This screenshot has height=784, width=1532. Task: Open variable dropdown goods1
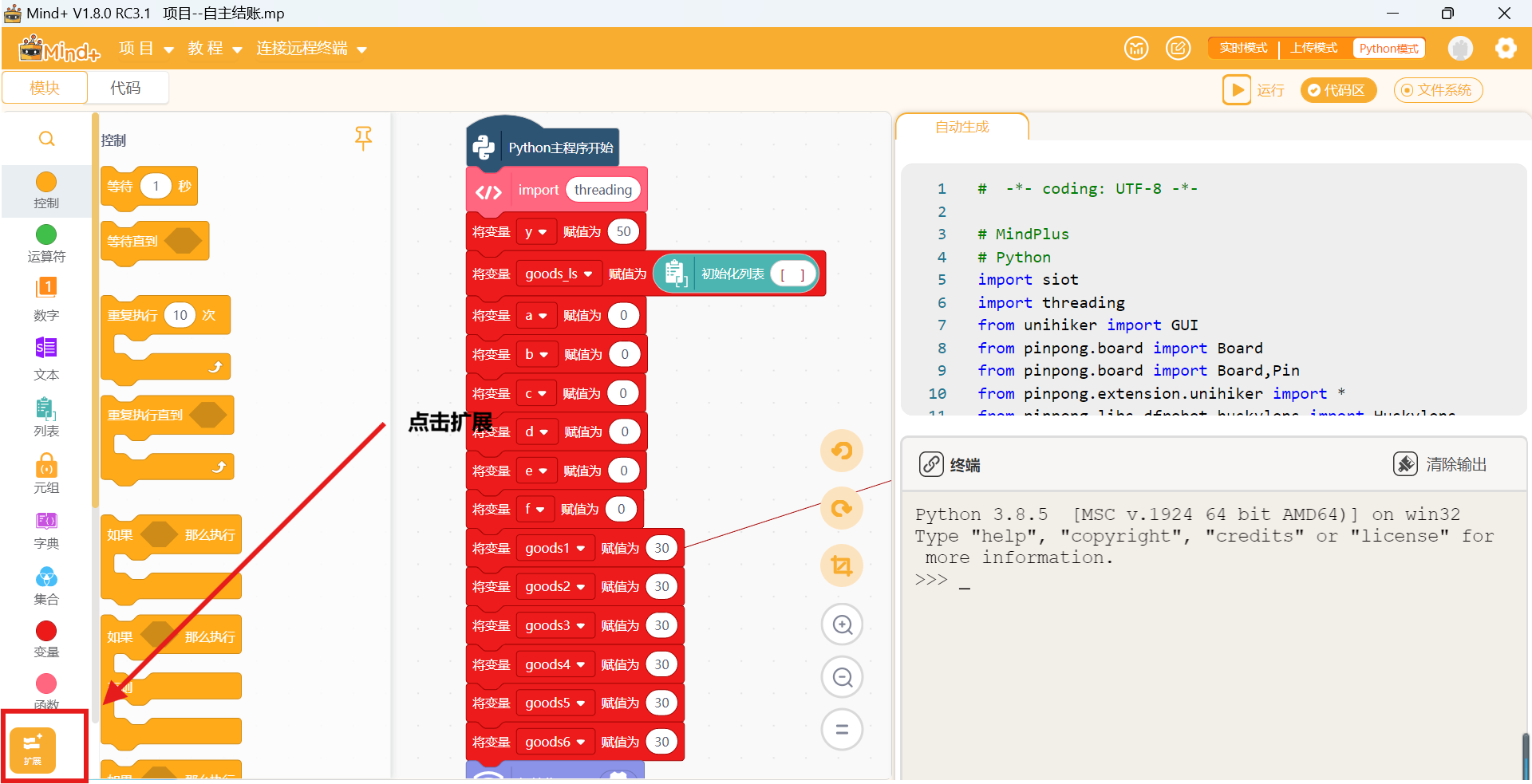tap(555, 548)
